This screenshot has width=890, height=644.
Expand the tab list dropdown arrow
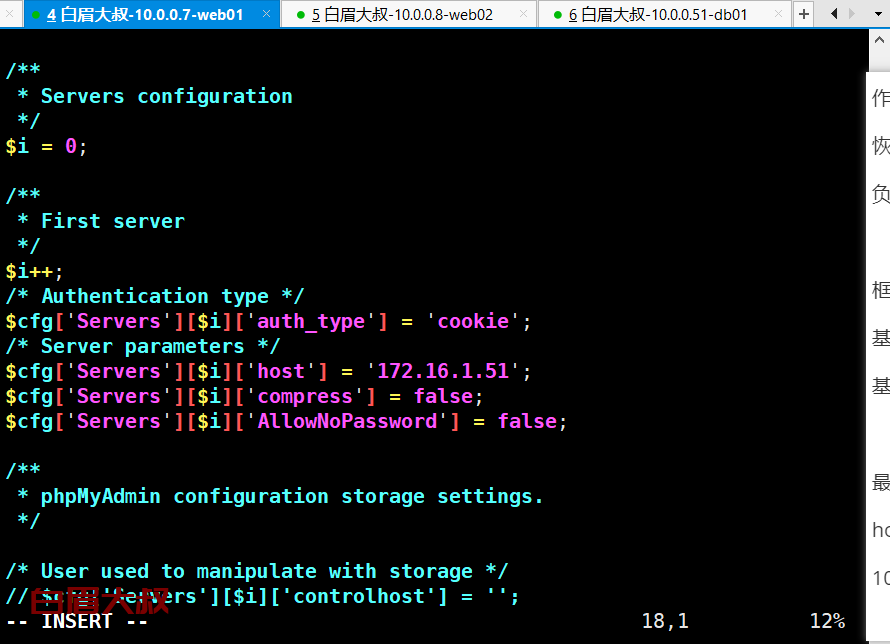pyautogui.click(x=878, y=14)
